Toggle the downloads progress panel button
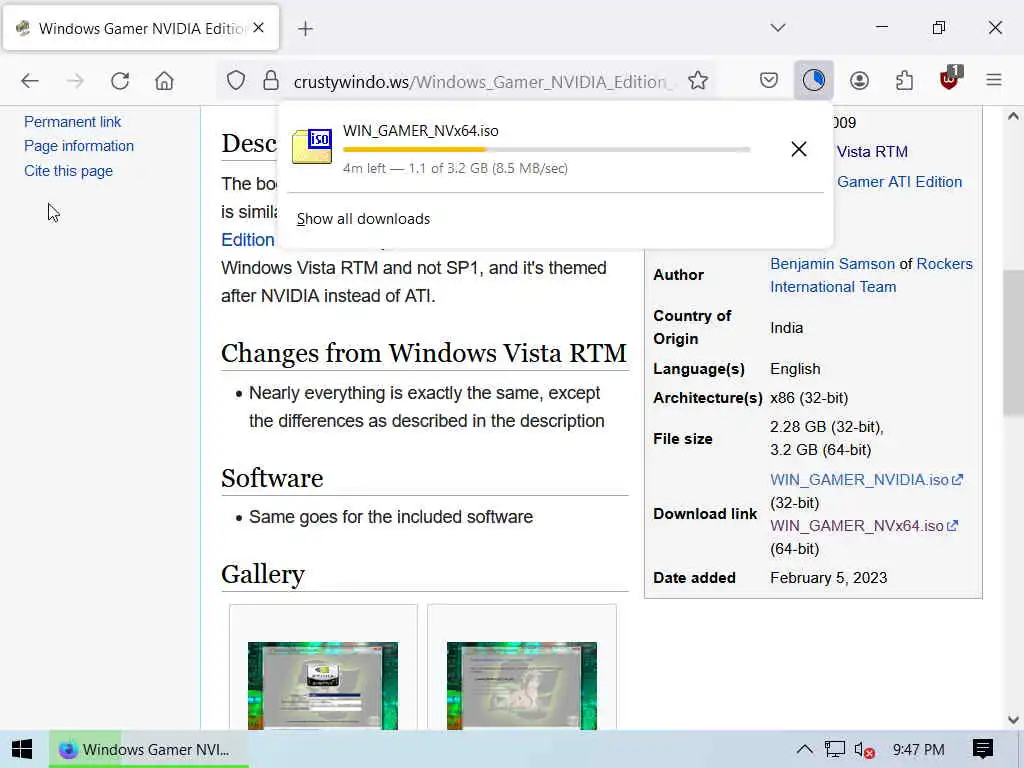1024x768 pixels. tap(814, 81)
